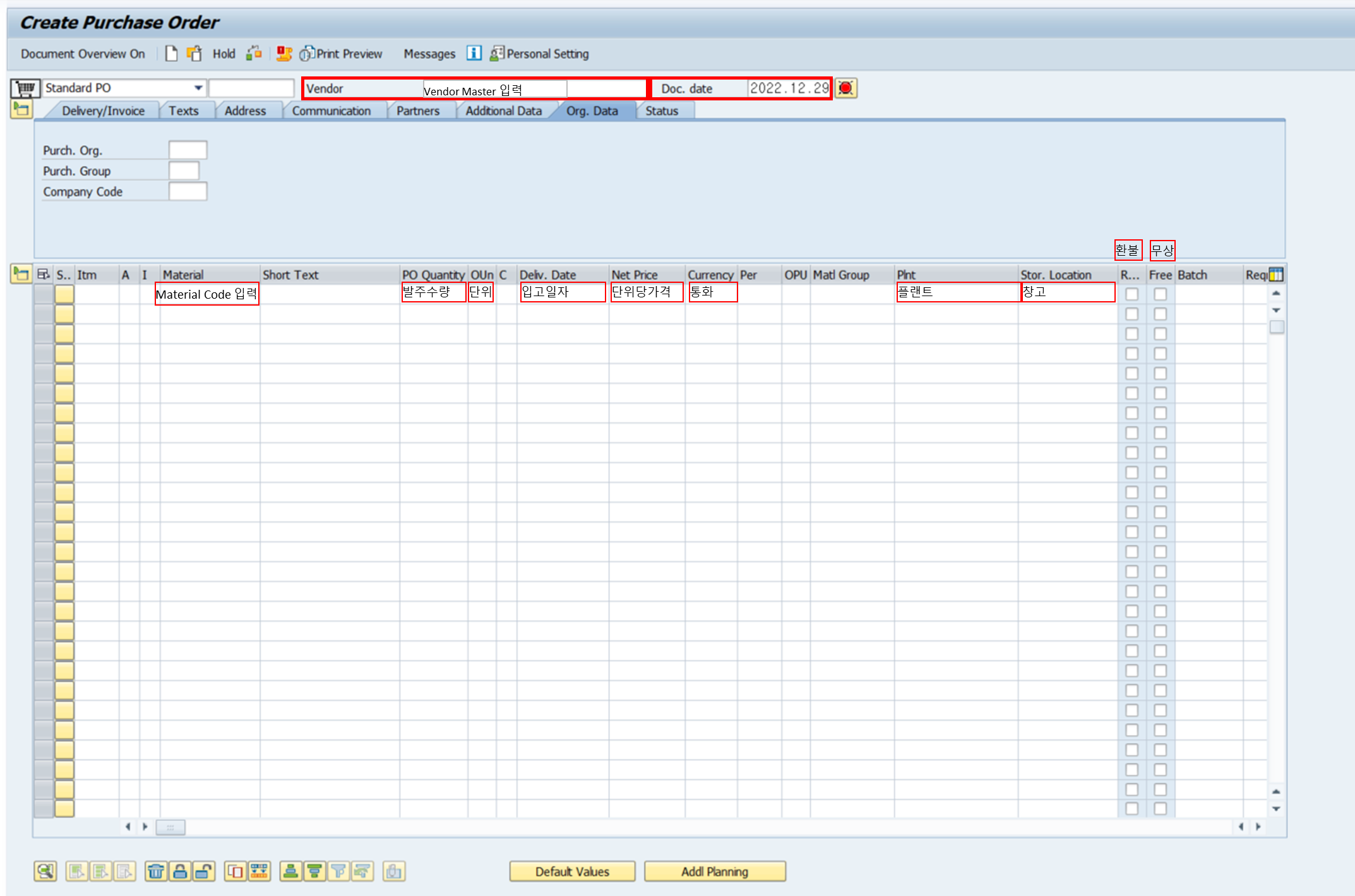This screenshot has width=1355, height=896.
Task: Switch to the Delivery/Invoice tab
Action: [x=103, y=111]
